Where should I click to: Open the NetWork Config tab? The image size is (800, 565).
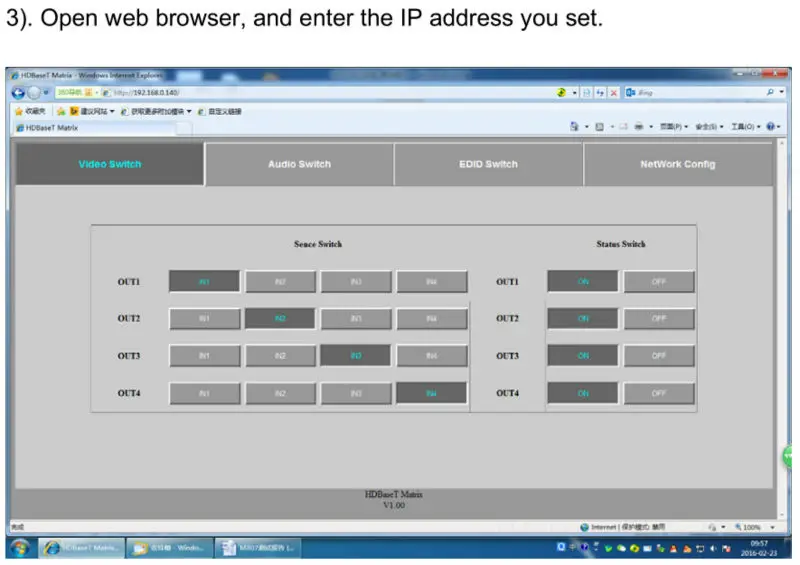click(678, 164)
